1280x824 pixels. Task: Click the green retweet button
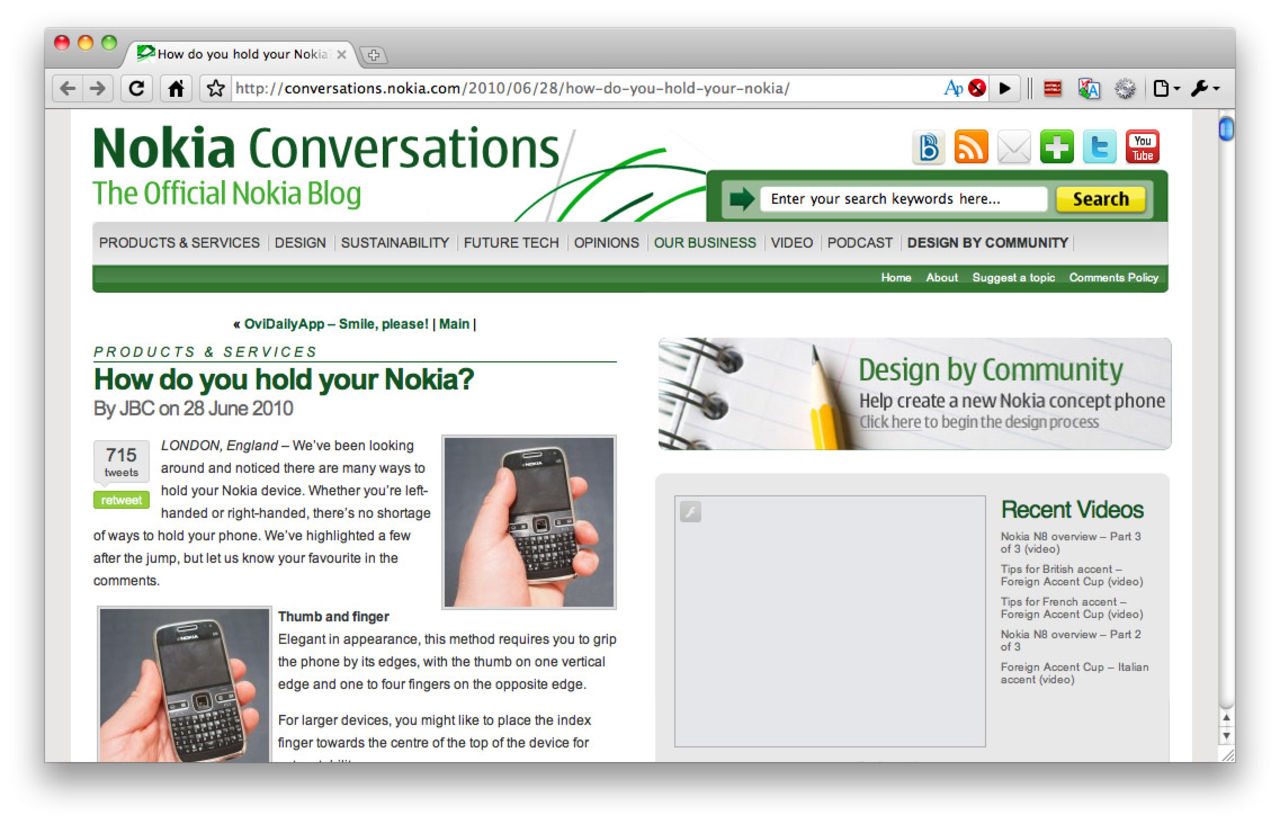[121, 500]
